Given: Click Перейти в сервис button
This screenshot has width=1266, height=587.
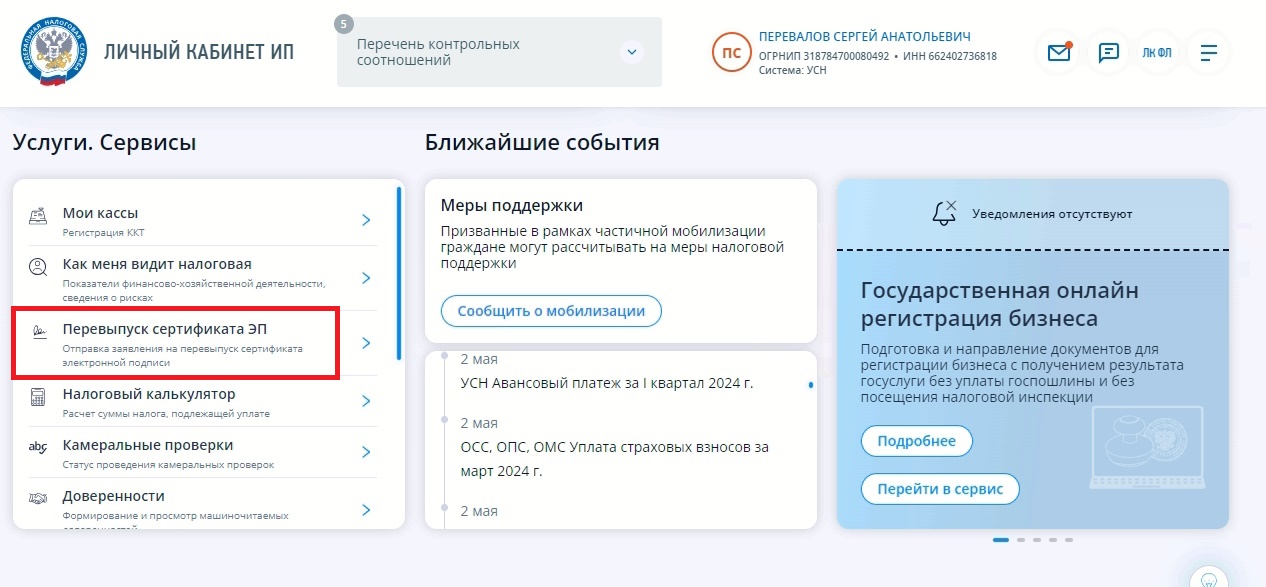Looking at the screenshot, I should 939,489.
